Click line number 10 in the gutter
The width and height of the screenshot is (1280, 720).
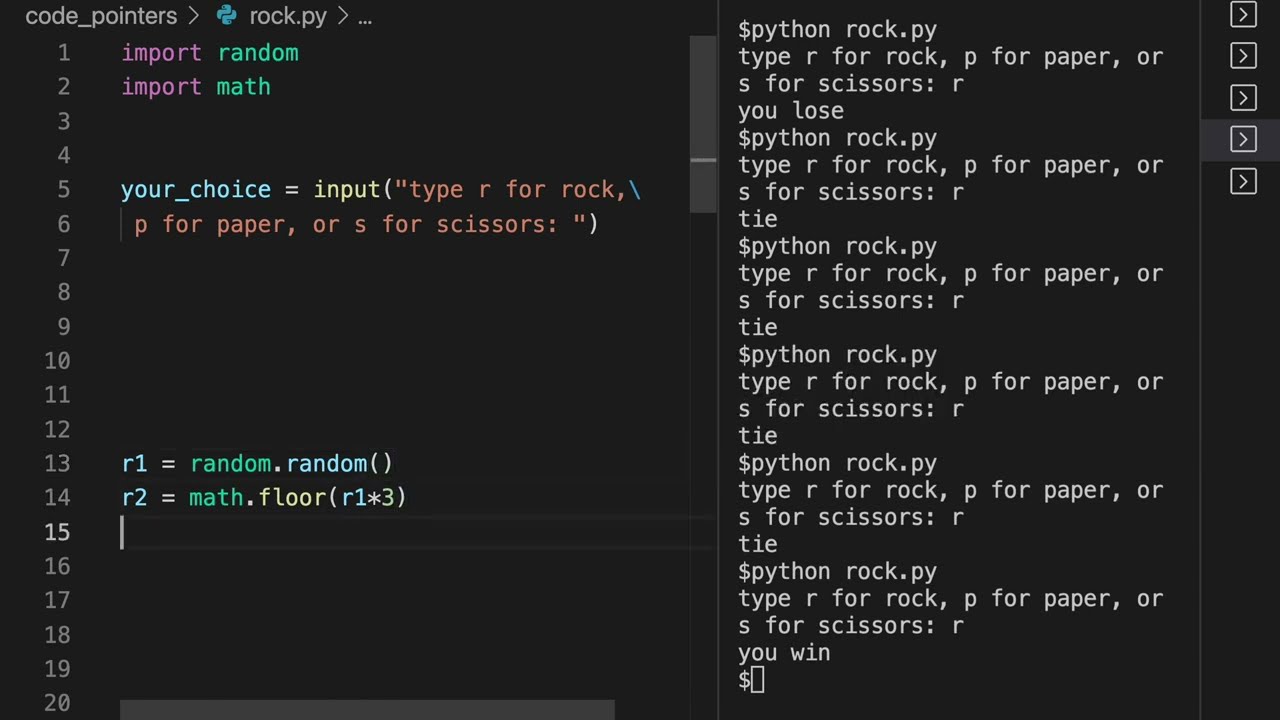point(57,361)
